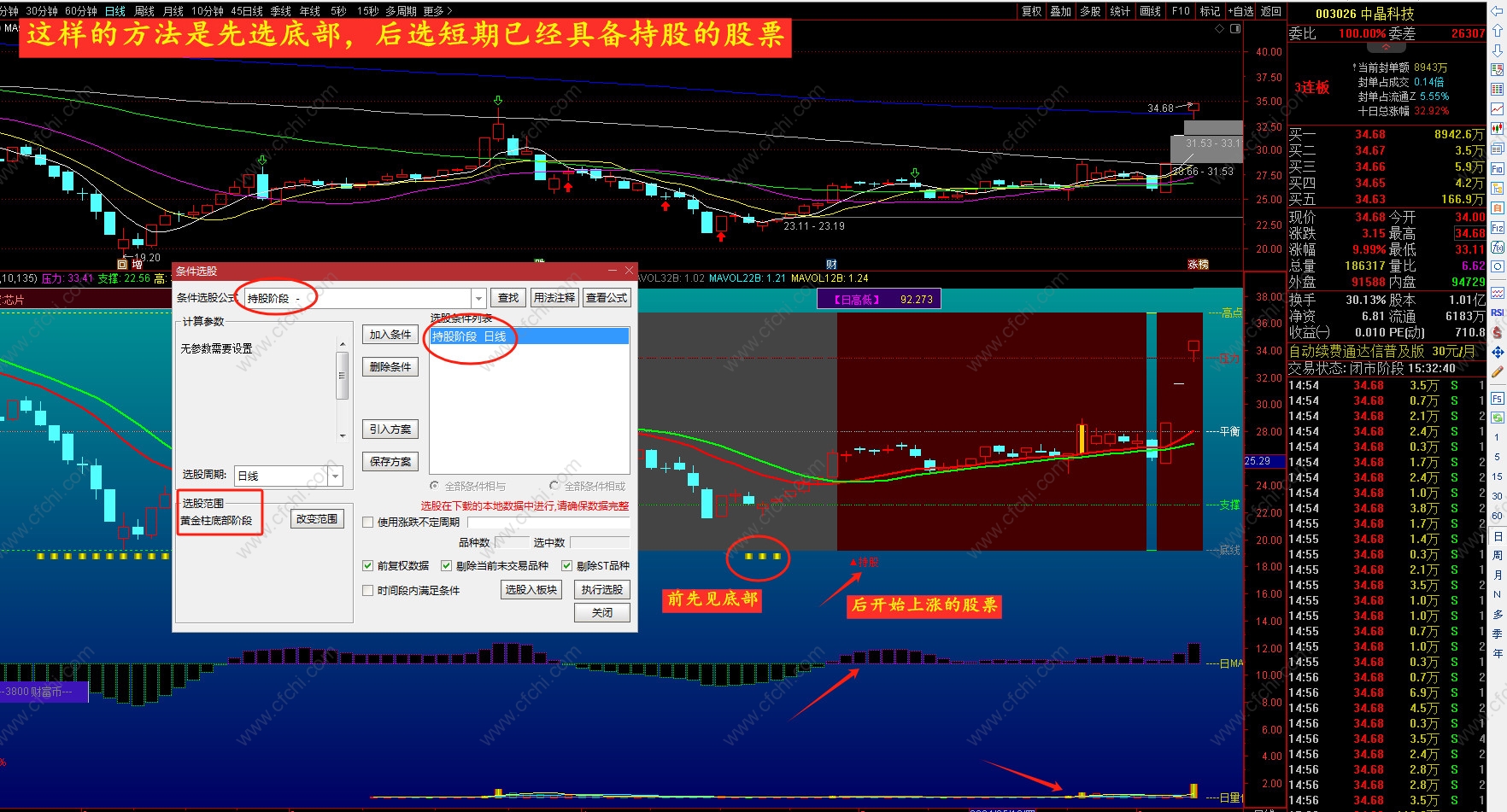Click the blue four-way move arrows icon

coord(1498,352)
